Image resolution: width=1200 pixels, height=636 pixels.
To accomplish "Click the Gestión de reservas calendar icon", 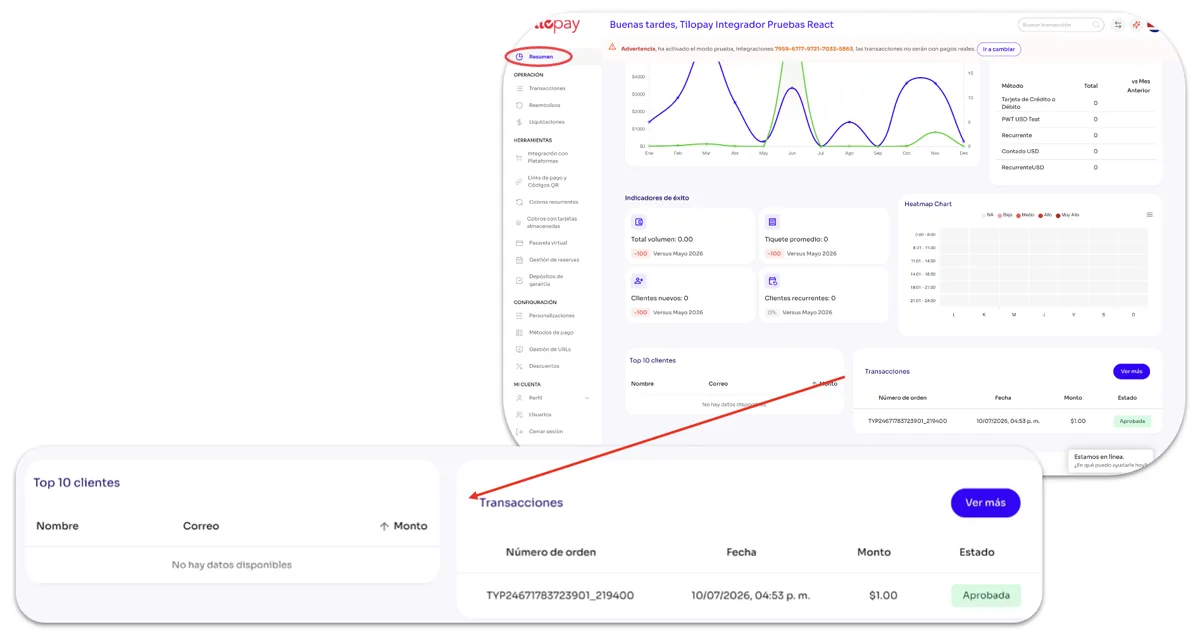I will click(x=519, y=260).
